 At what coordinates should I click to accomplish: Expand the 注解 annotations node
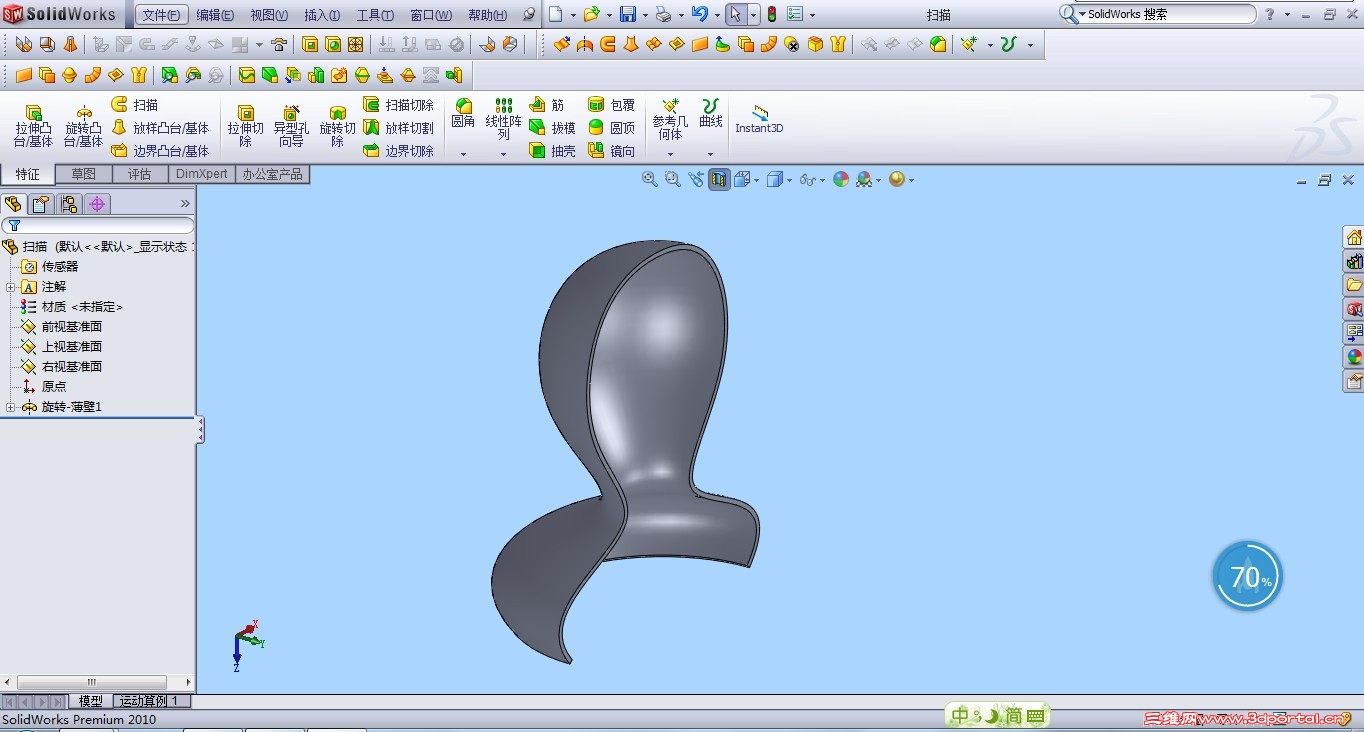click(10, 287)
